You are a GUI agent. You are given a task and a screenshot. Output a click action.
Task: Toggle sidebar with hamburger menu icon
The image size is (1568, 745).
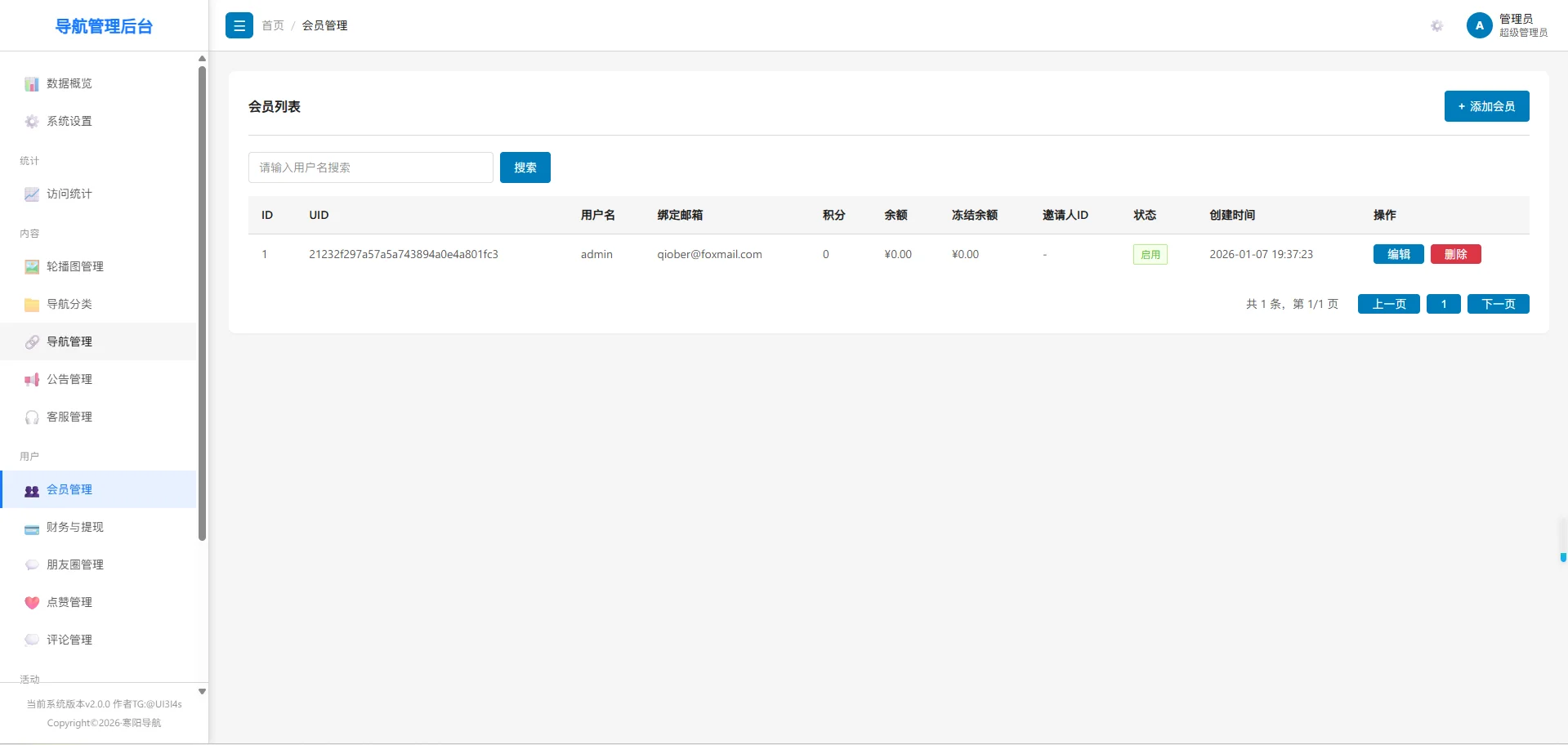[x=239, y=25]
